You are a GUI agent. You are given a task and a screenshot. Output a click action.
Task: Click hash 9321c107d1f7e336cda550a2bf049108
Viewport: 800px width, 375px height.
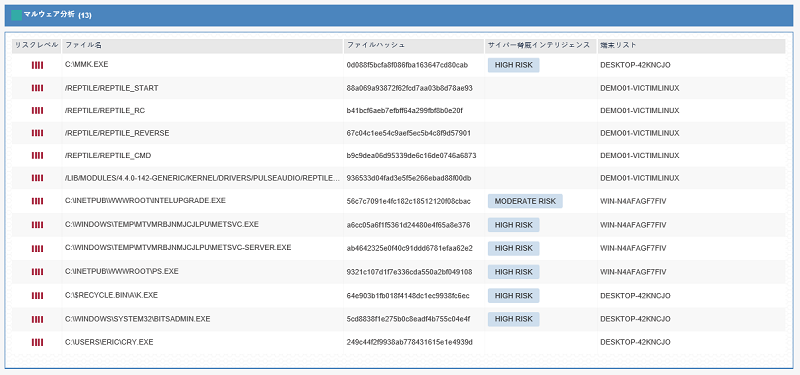click(409, 272)
